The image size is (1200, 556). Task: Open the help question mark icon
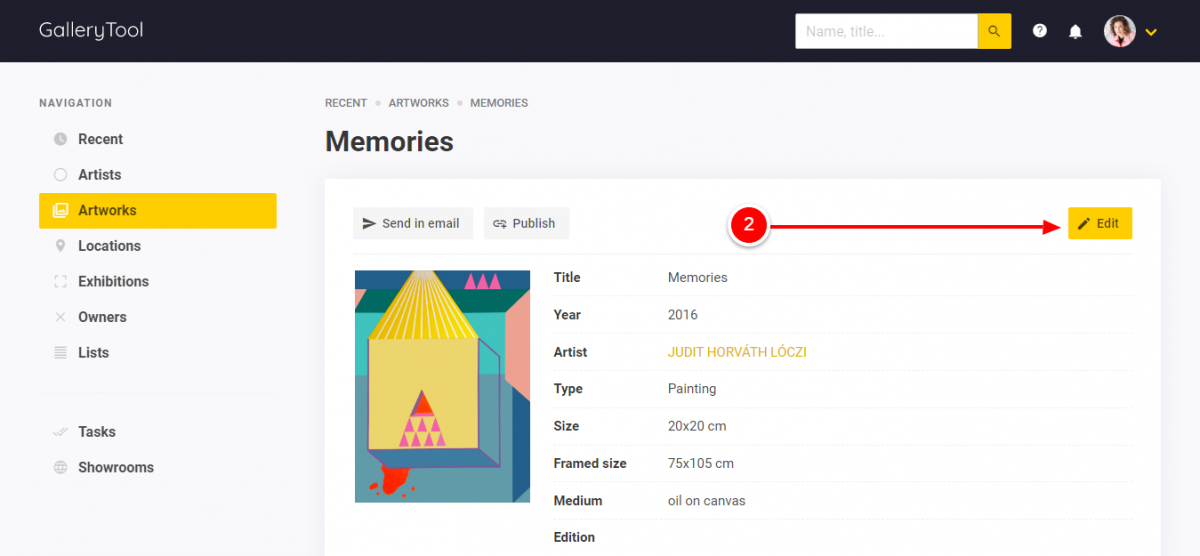click(x=1040, y=31)
